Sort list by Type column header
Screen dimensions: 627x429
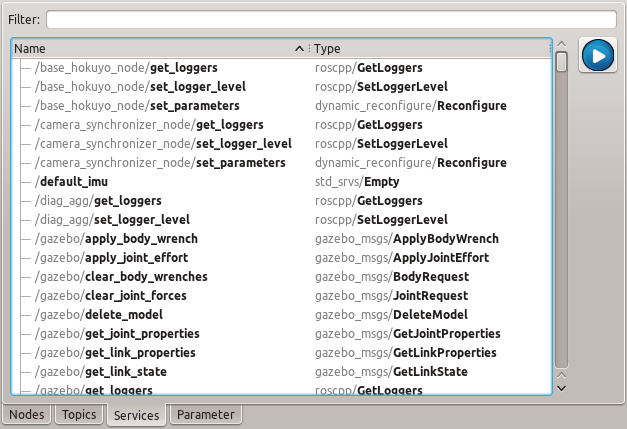click(430, 48)
